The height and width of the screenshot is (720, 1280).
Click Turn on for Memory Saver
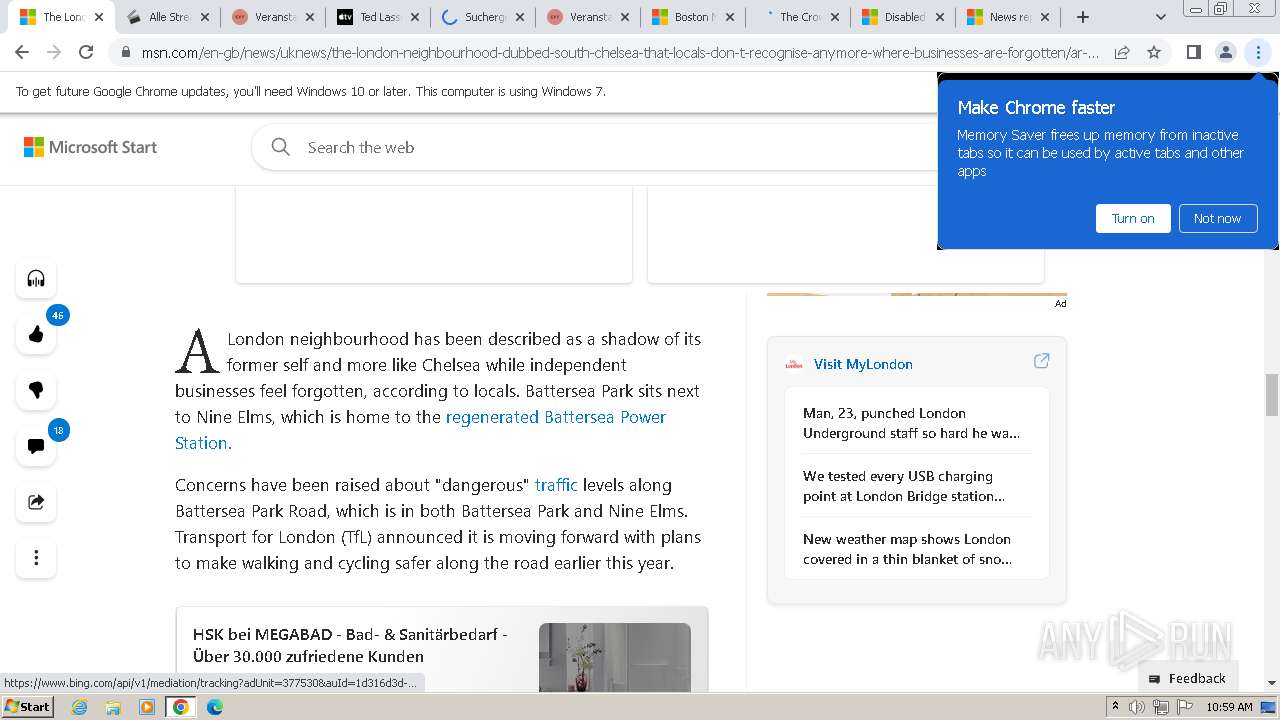tap(1133, 218)
